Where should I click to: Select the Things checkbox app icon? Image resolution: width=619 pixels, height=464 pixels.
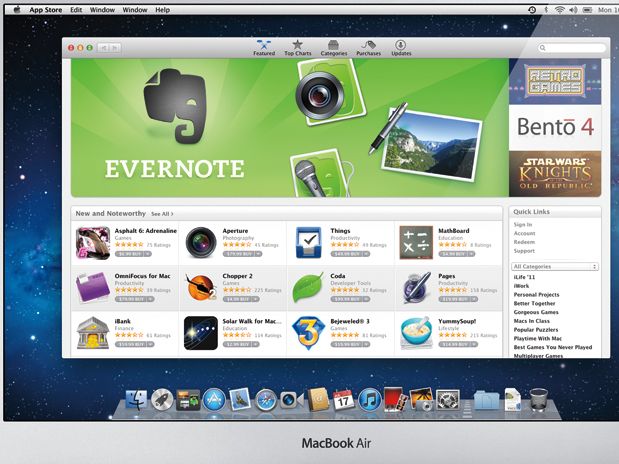pyautogui.click(x=306, y=242)
